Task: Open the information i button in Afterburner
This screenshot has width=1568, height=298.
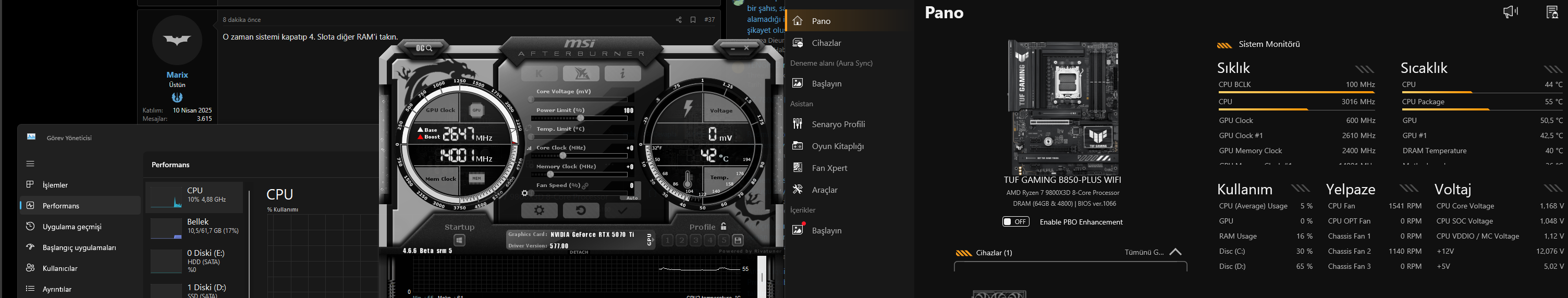Action: point(622,73)
